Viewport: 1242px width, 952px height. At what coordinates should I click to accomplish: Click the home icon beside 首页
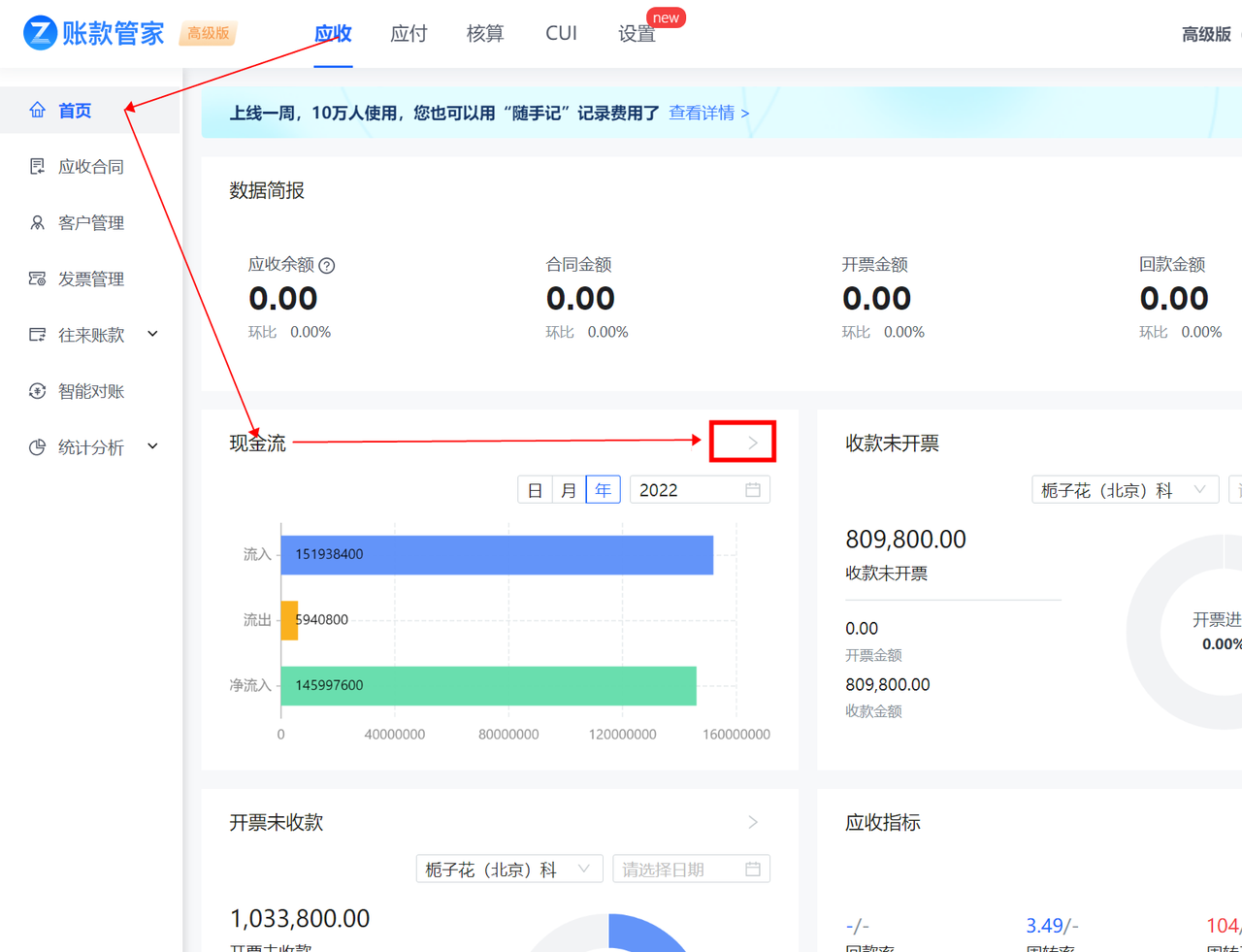pos(37,110)
